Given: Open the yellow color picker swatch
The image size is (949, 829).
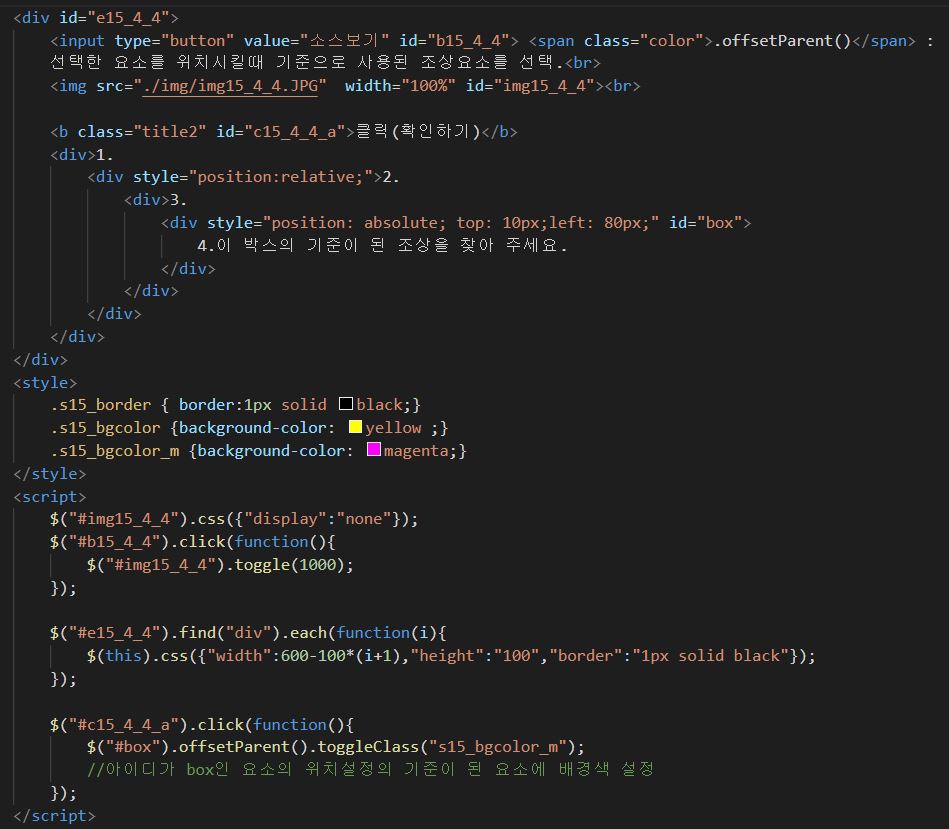Looking at the screenshot, I should pyautogui.click(x=355, y=428).
